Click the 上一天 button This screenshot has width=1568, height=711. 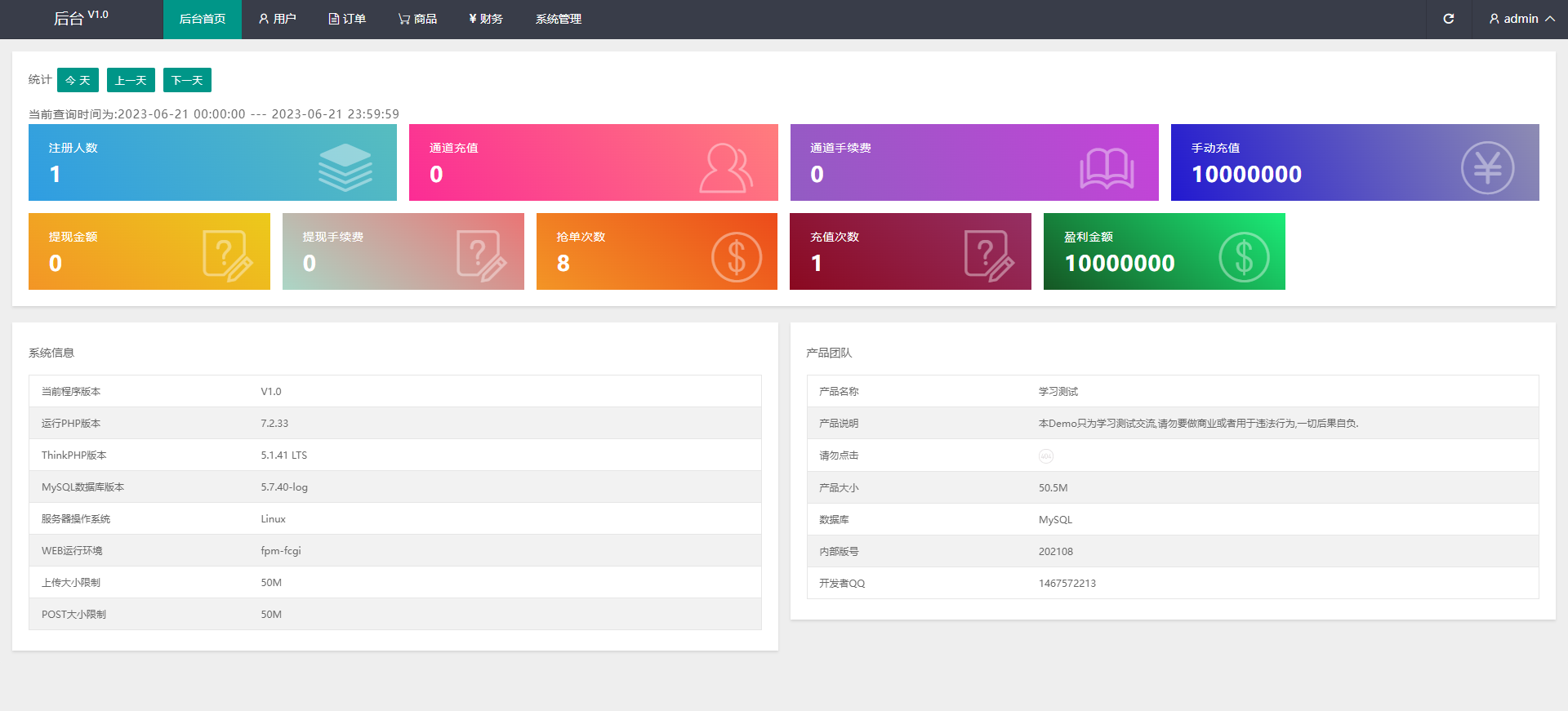(131, 80)
